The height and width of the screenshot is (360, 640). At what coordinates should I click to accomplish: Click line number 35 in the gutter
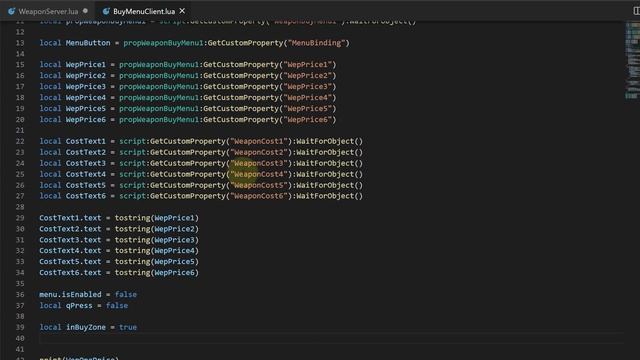20,284
